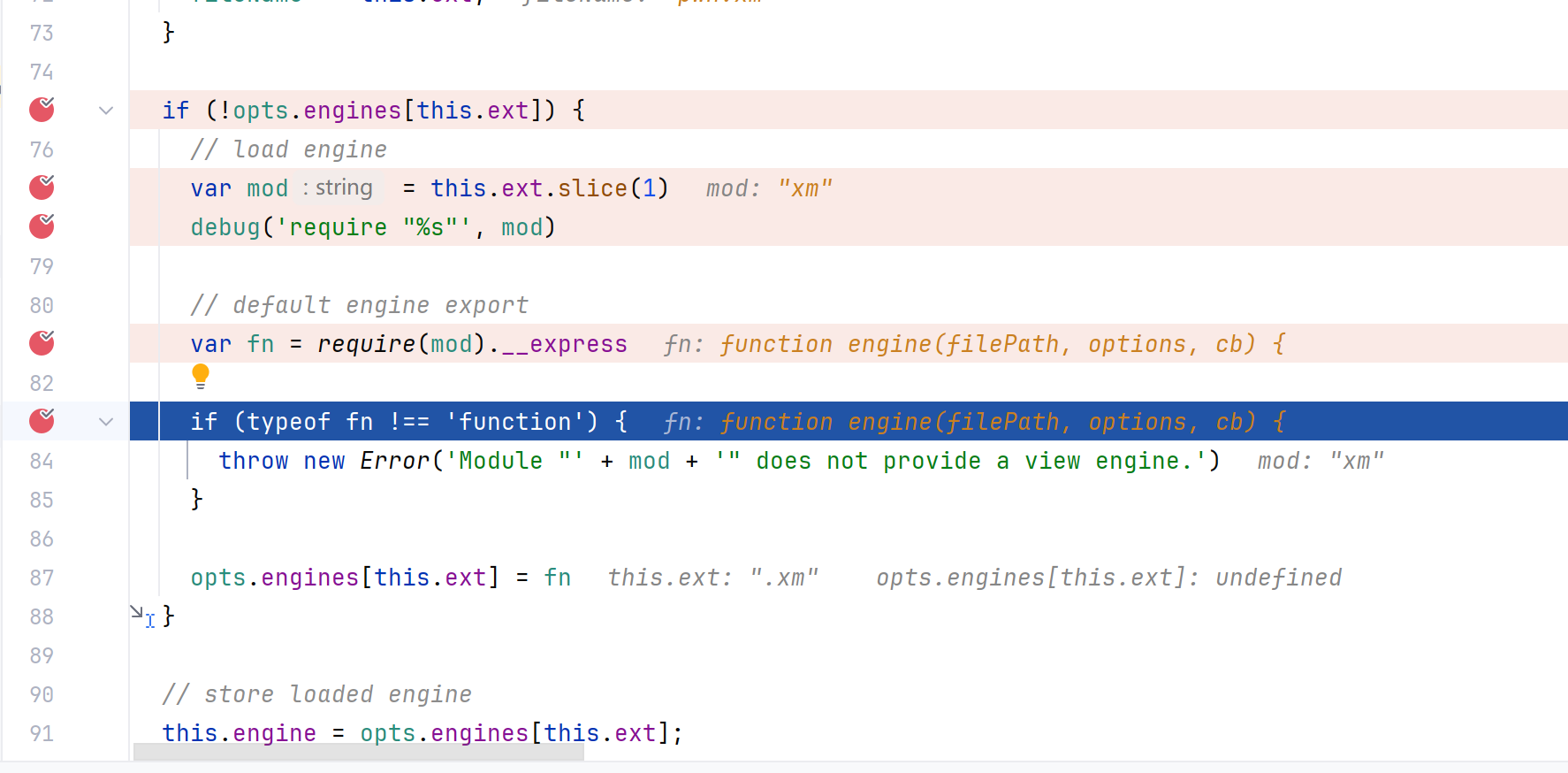The height and width of the screenshot is (773, 1568).
Task: Open the yellow lightbulb quick-fix icon
Action: (201, 376)
